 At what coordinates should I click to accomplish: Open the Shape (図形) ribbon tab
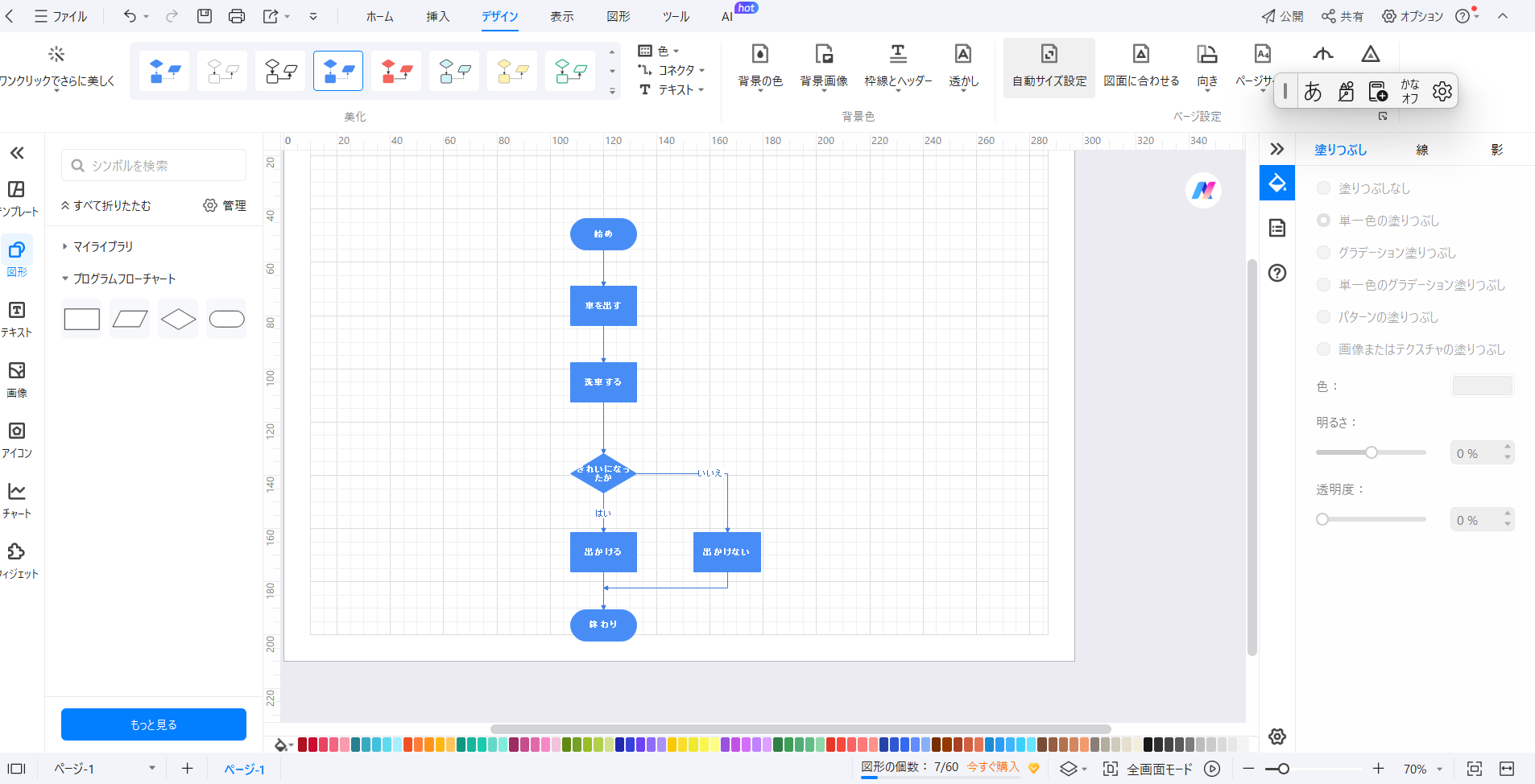tap(619, 16)
